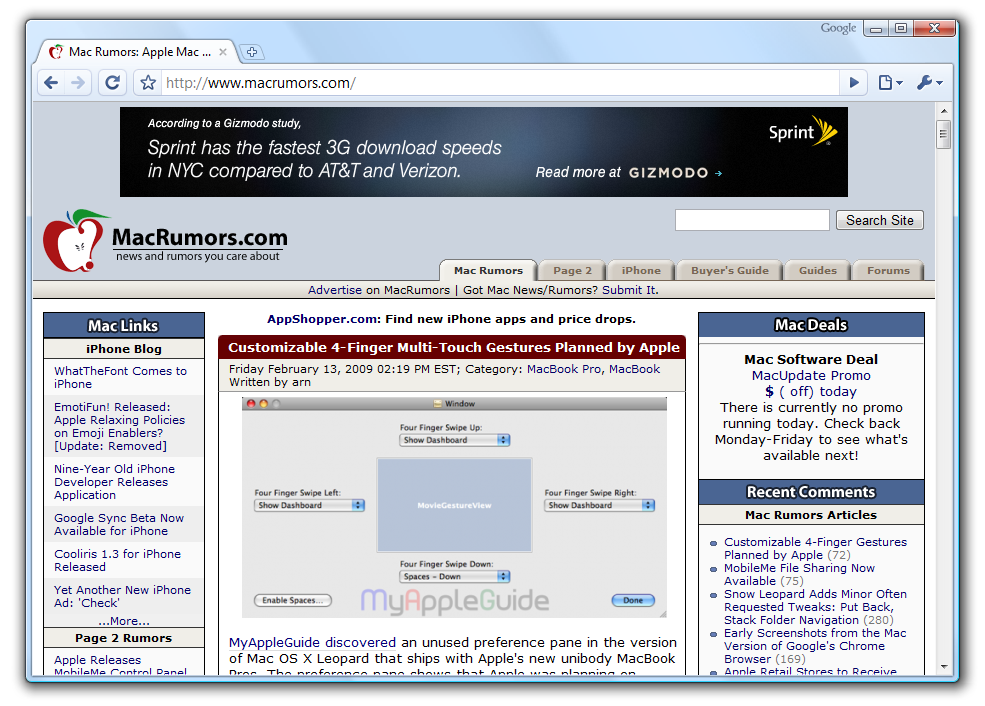The image size is (985, 706).
Task: Click the vertical page scrollbar
Action: (x=942, y=133)
